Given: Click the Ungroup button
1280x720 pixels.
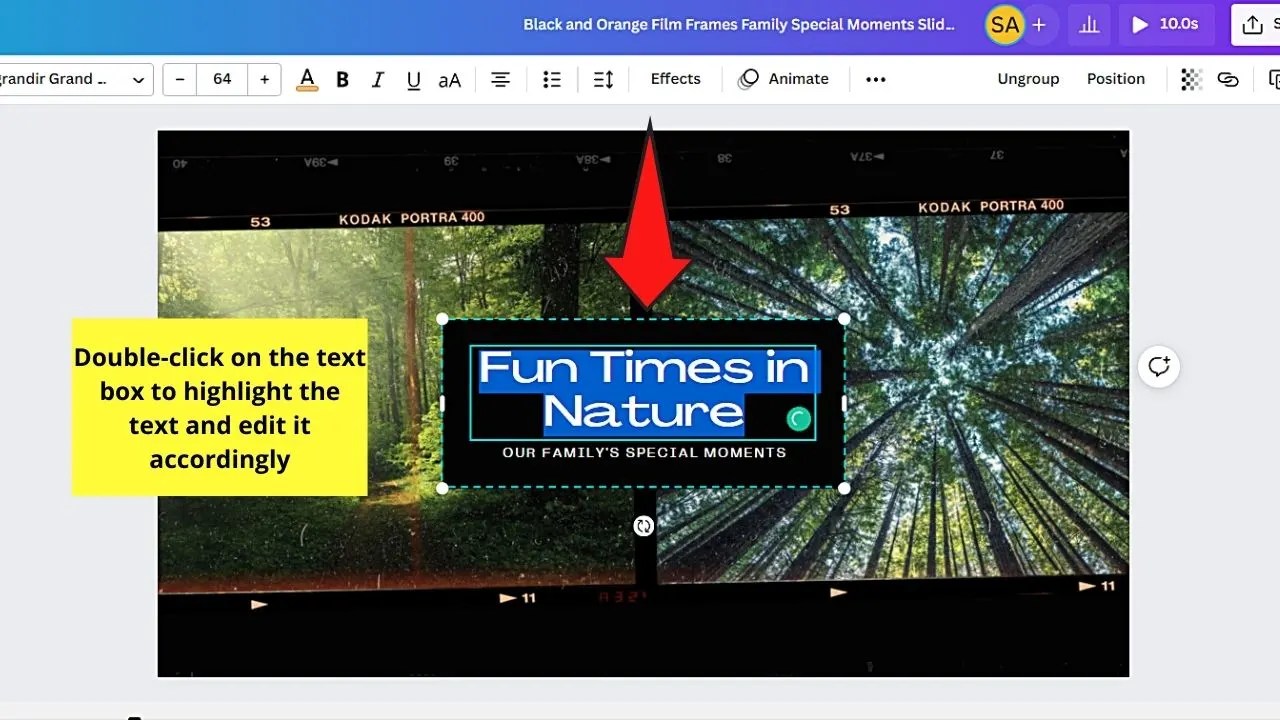Looking at the screenshot, I should click(1028, 79).
